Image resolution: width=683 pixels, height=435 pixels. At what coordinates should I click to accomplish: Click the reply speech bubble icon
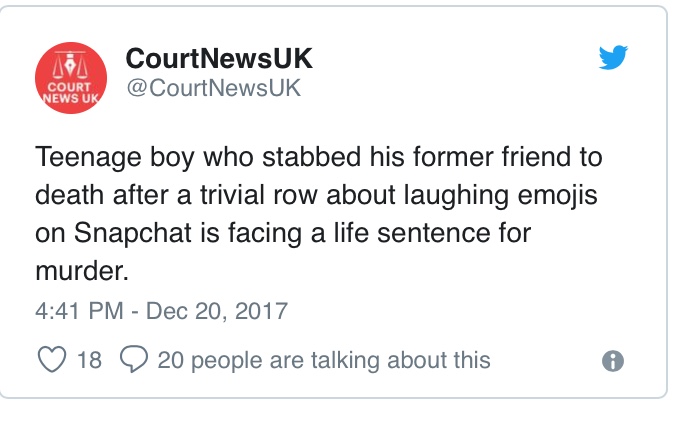click(132, 359)
